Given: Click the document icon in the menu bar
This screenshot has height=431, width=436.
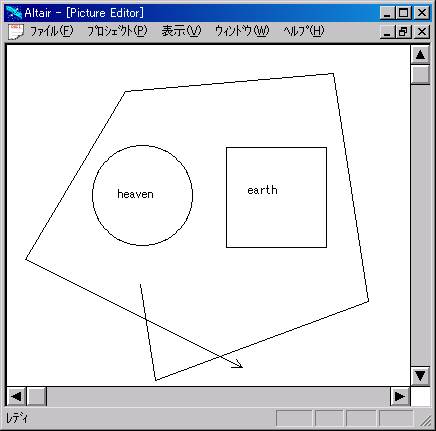Looking at the screenshot, I should 15,32.
